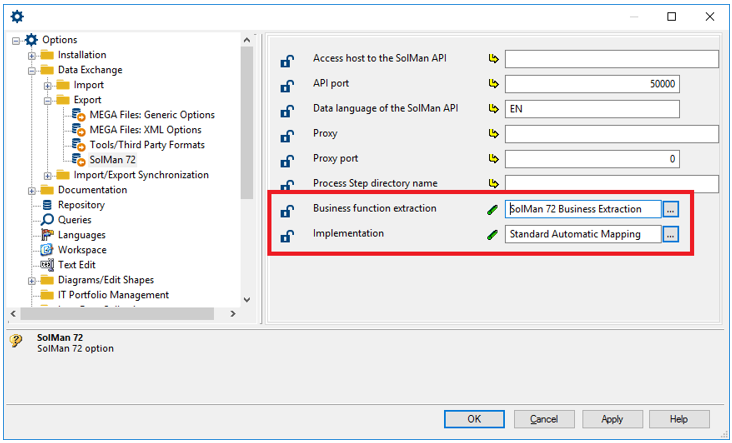This screenshot has height=443, width=732.
Task: Click yellow arrow next to Proxy port
Action: (x=493, y=160)
